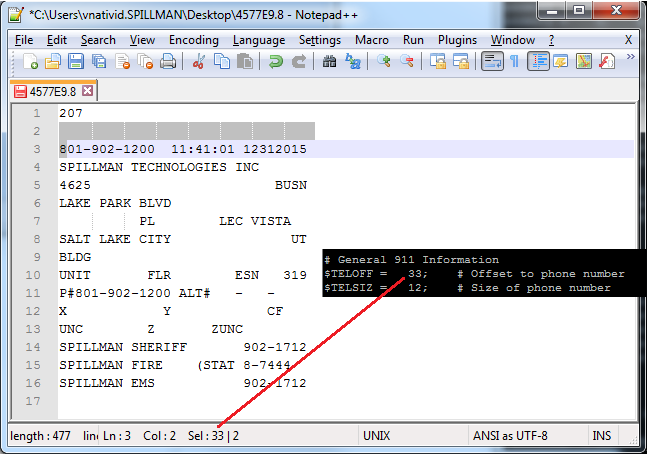Click "SPILLMAN FIRE" on line 15
This screenshot has width=647, height=454.
[111, 365]
